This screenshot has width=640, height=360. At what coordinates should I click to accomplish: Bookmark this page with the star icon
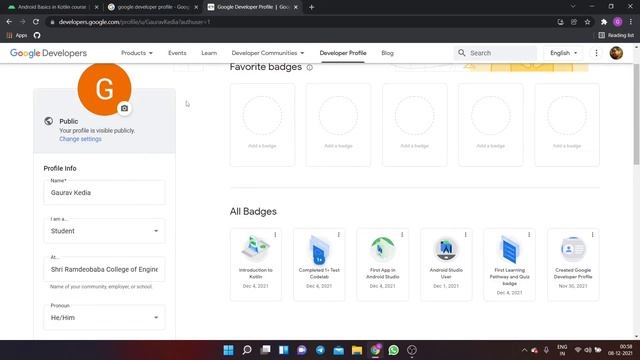coord(587,22)
